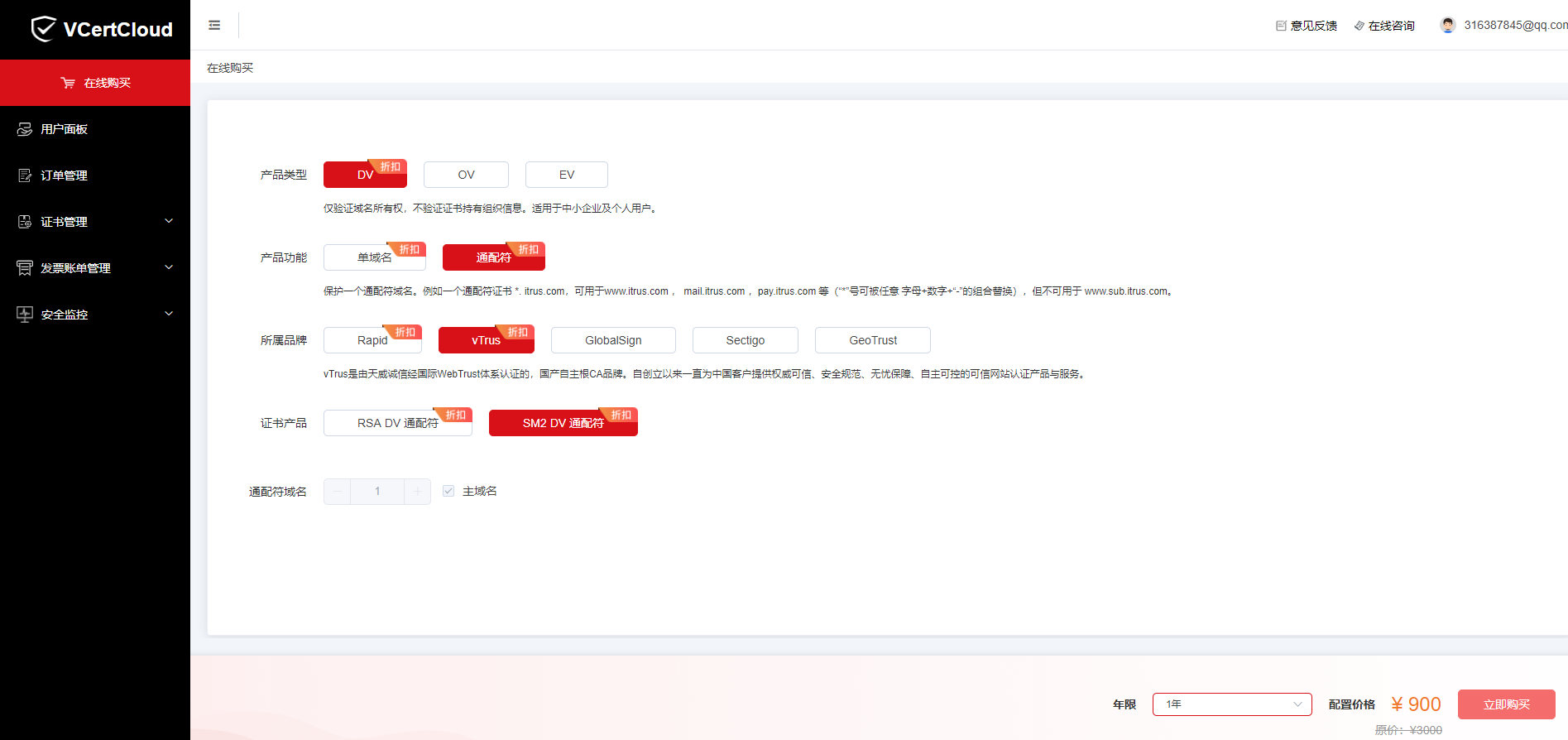
Task: Expand the 发票账单管理 chevron
Action: (169, 267)
